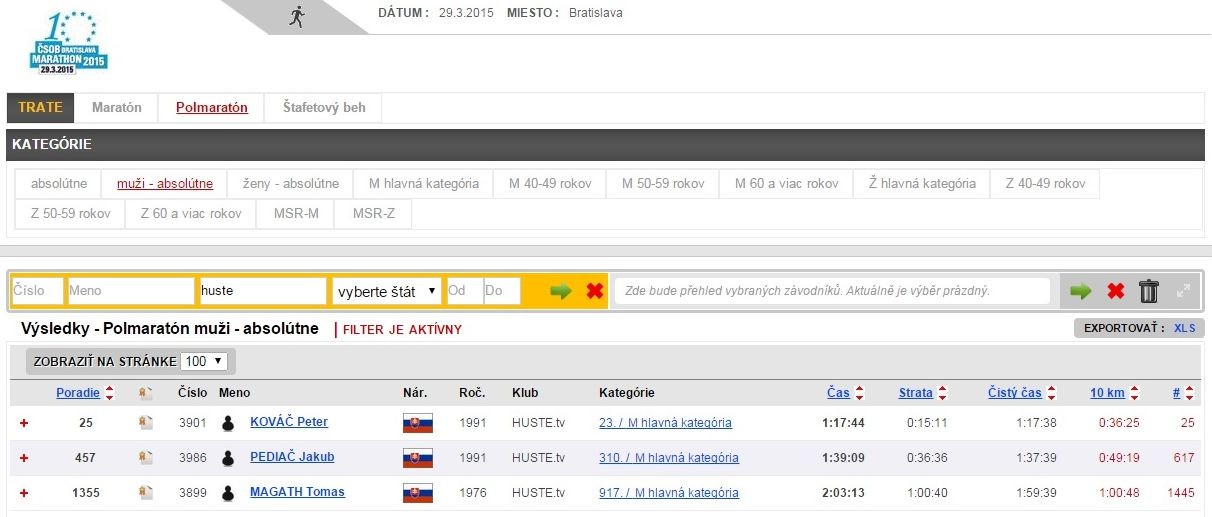Viewport: 1212px width, 517px height.
Task: Expand details for MAGATH Tomas row
Action: point(24,493)
